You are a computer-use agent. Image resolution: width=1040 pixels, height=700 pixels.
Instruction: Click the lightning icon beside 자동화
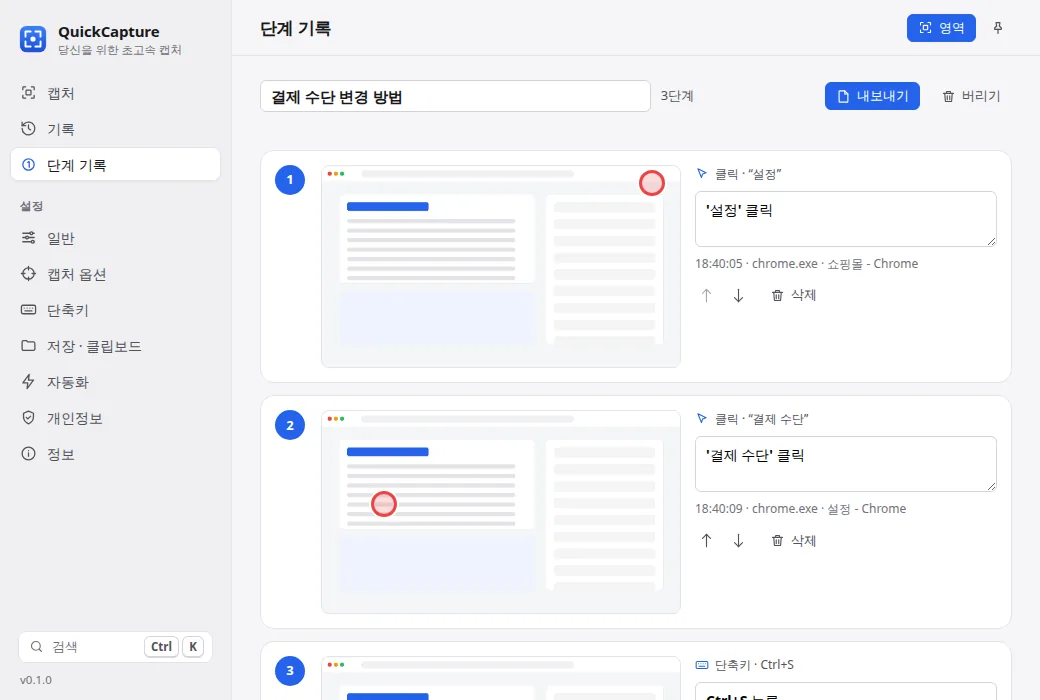coord(29,382)
